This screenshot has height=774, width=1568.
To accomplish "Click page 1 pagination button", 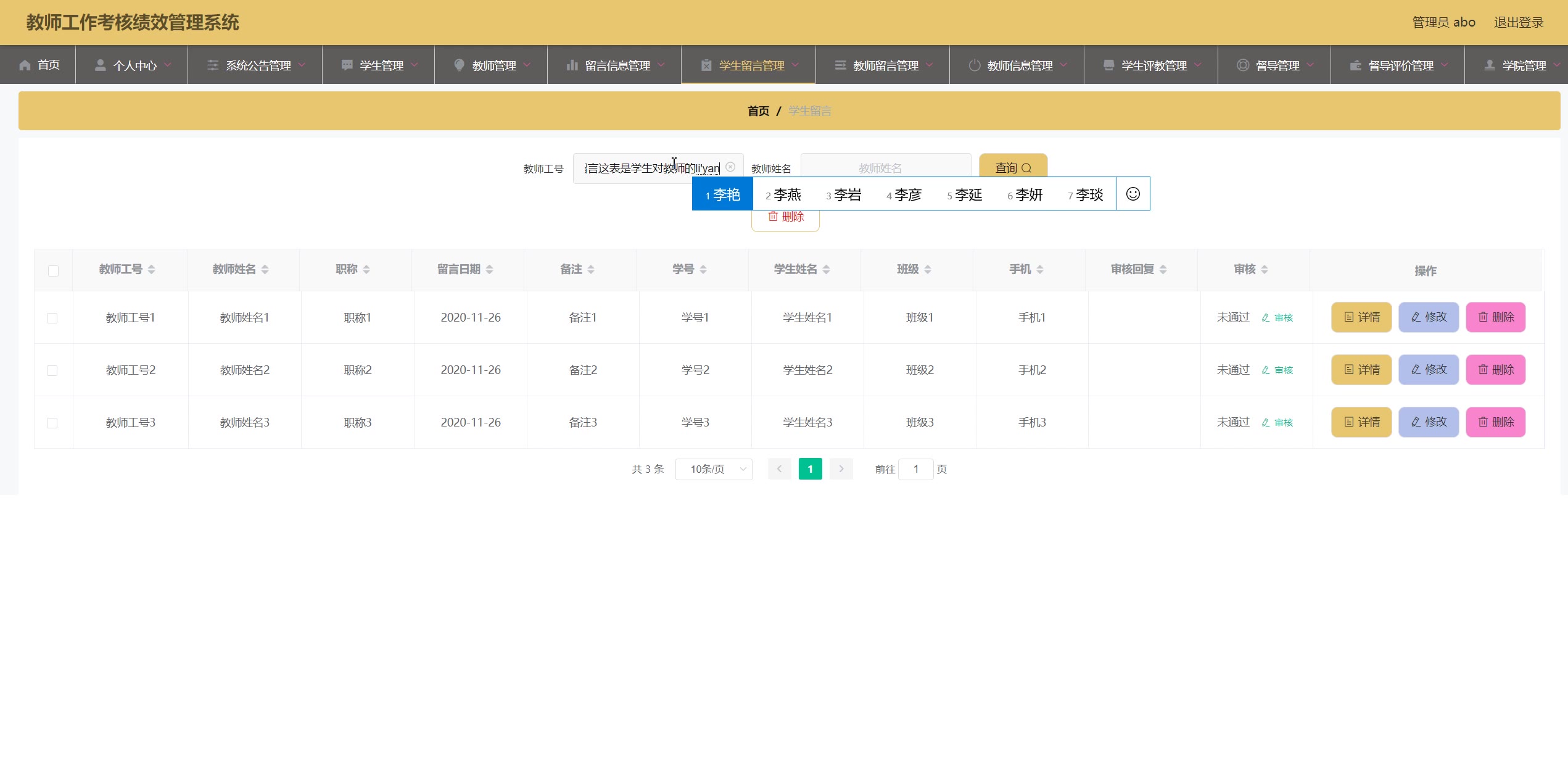I will (810, 469).
